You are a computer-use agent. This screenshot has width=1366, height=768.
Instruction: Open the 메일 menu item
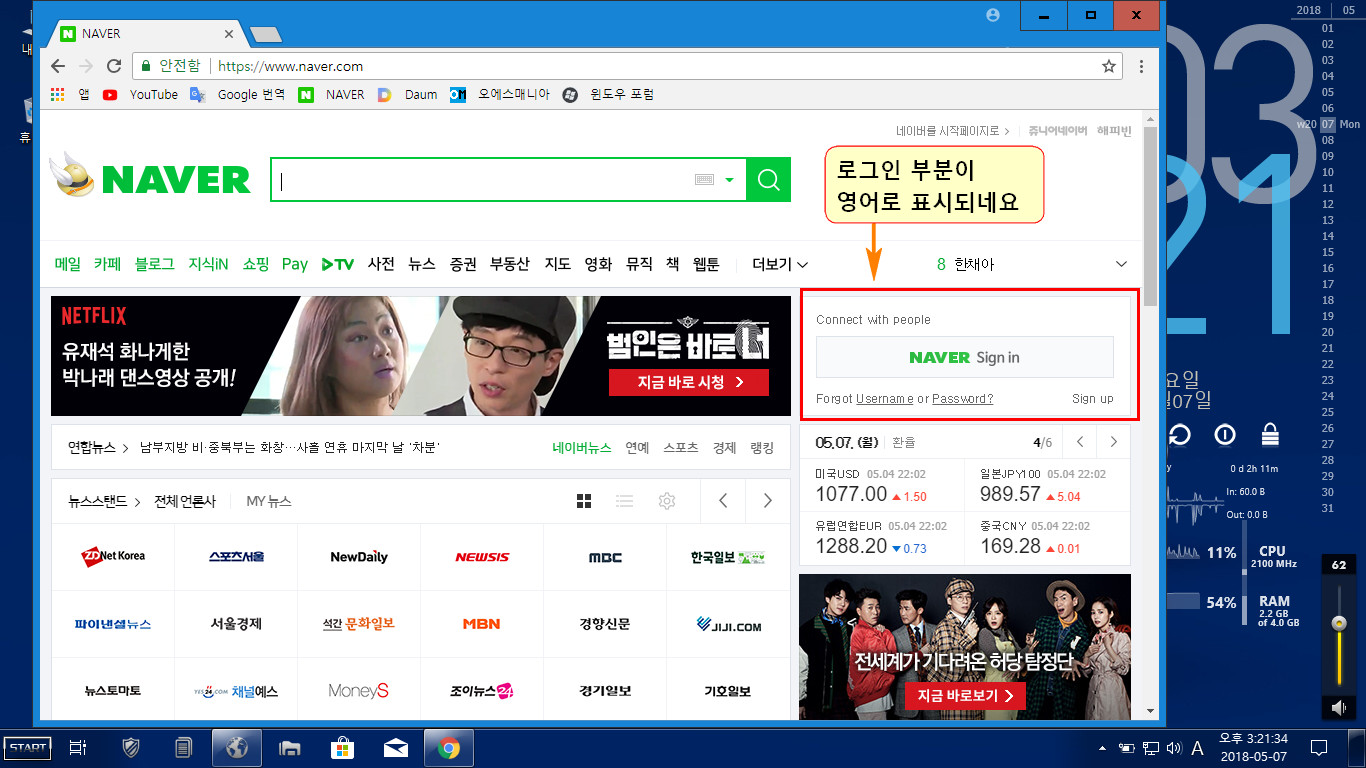[x=68, y=264]
